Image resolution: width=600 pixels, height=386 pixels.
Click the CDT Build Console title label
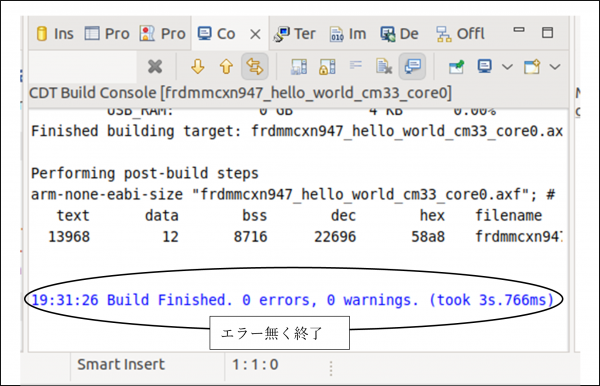point(241,93)
